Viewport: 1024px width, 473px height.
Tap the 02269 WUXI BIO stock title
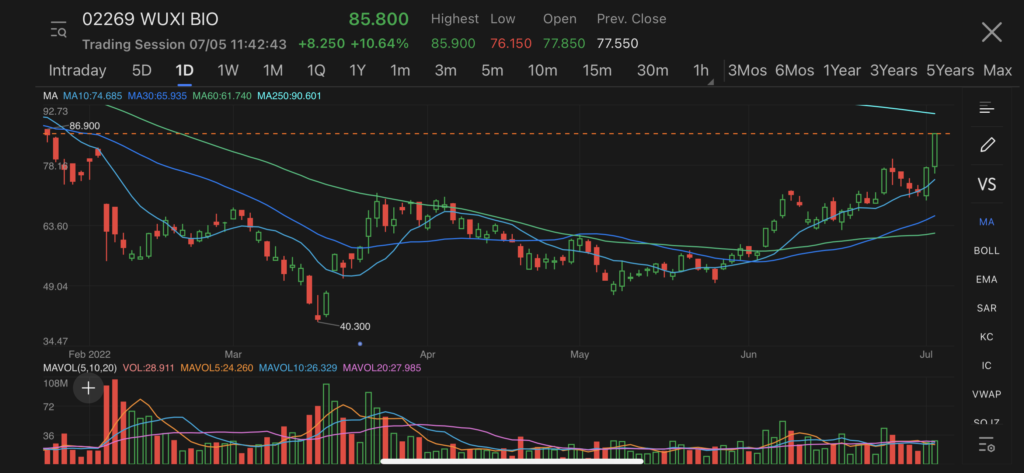tap(150, 19)
